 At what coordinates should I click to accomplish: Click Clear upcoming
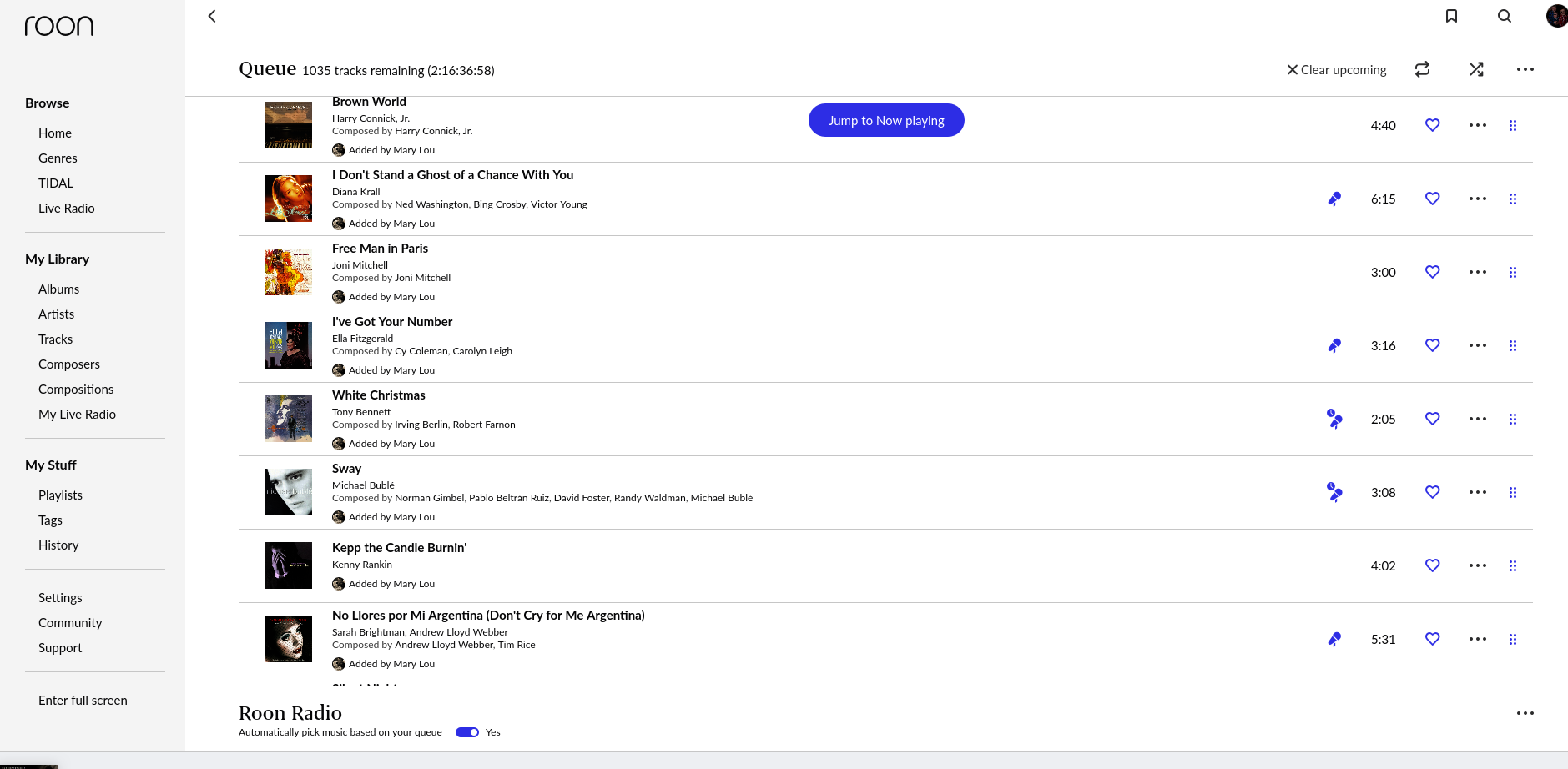click(1337, 70)
